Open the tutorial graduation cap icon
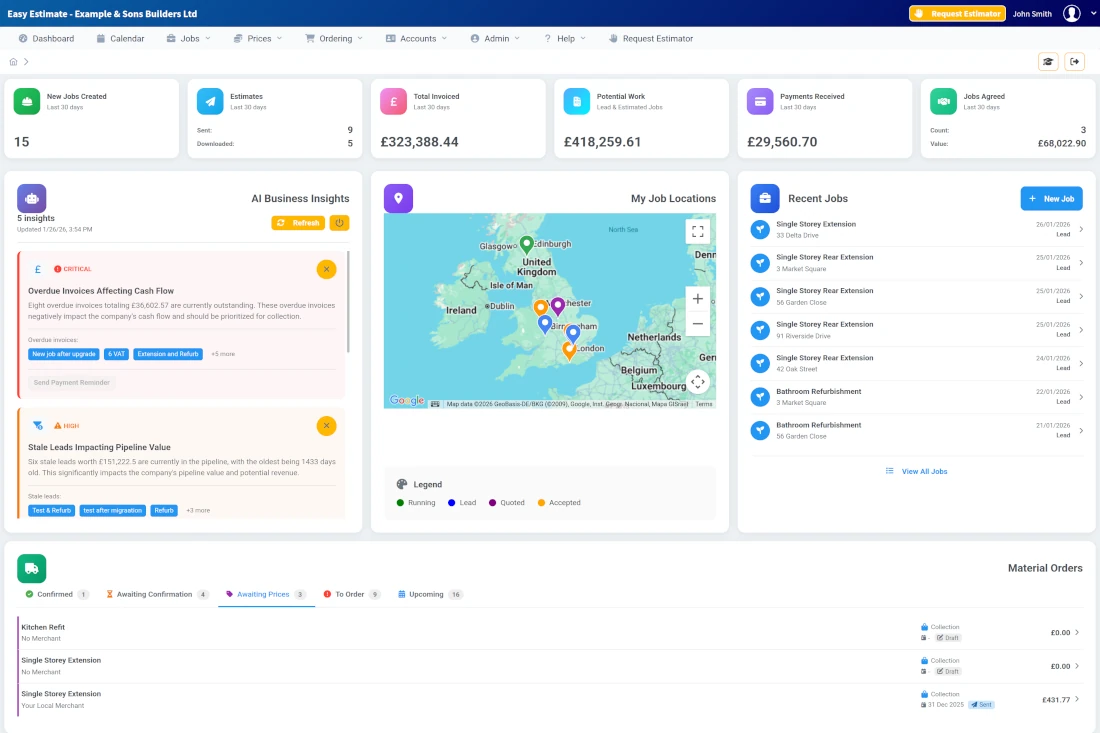This screenshot has height=733, width=1100. tap(1048, 61)
